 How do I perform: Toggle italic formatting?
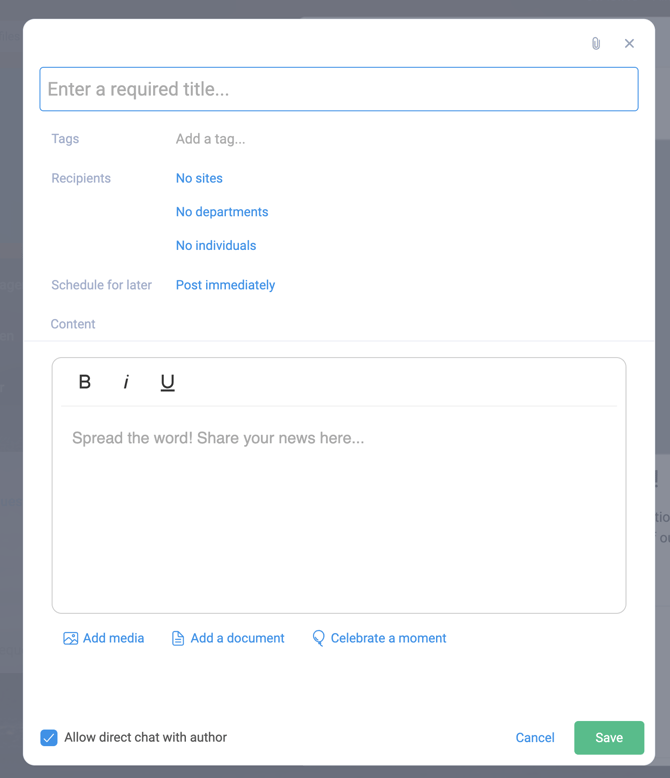[x=126, y=382]
